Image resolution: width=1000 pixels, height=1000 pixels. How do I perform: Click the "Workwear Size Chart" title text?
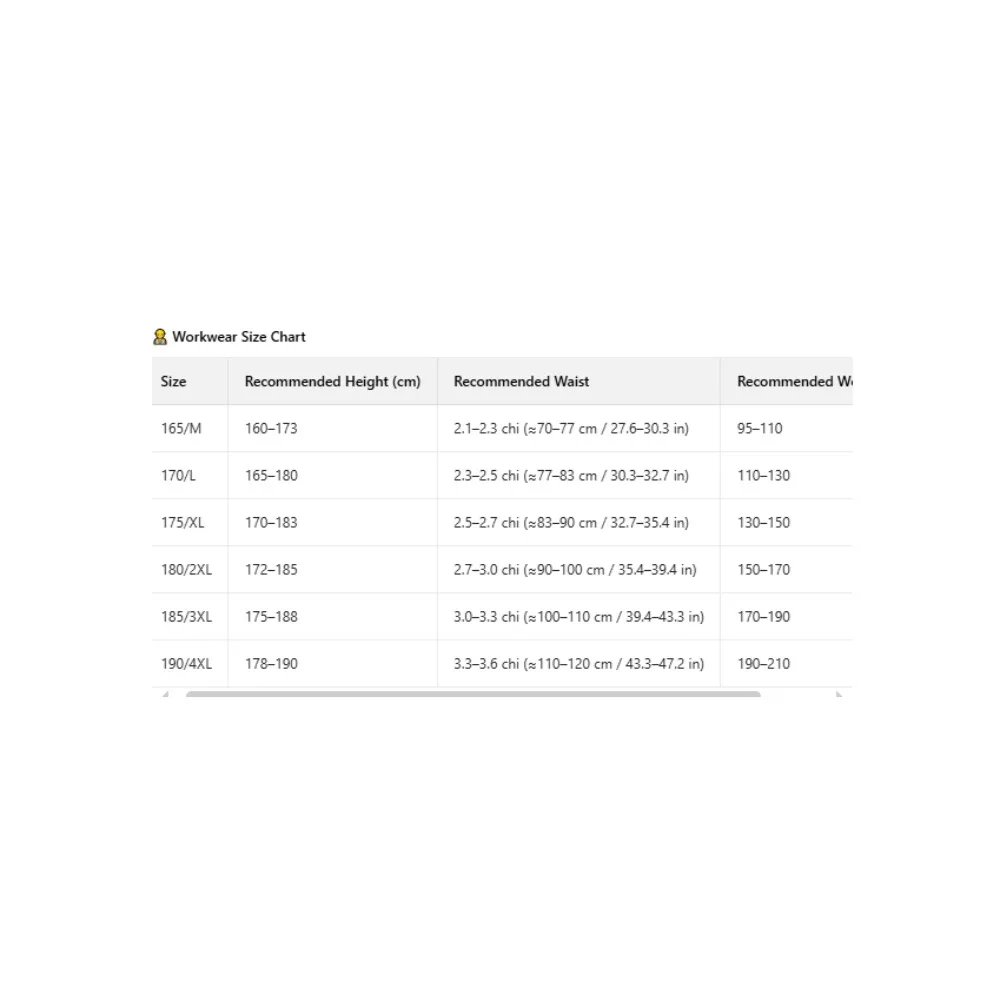(x=239, y=337)
